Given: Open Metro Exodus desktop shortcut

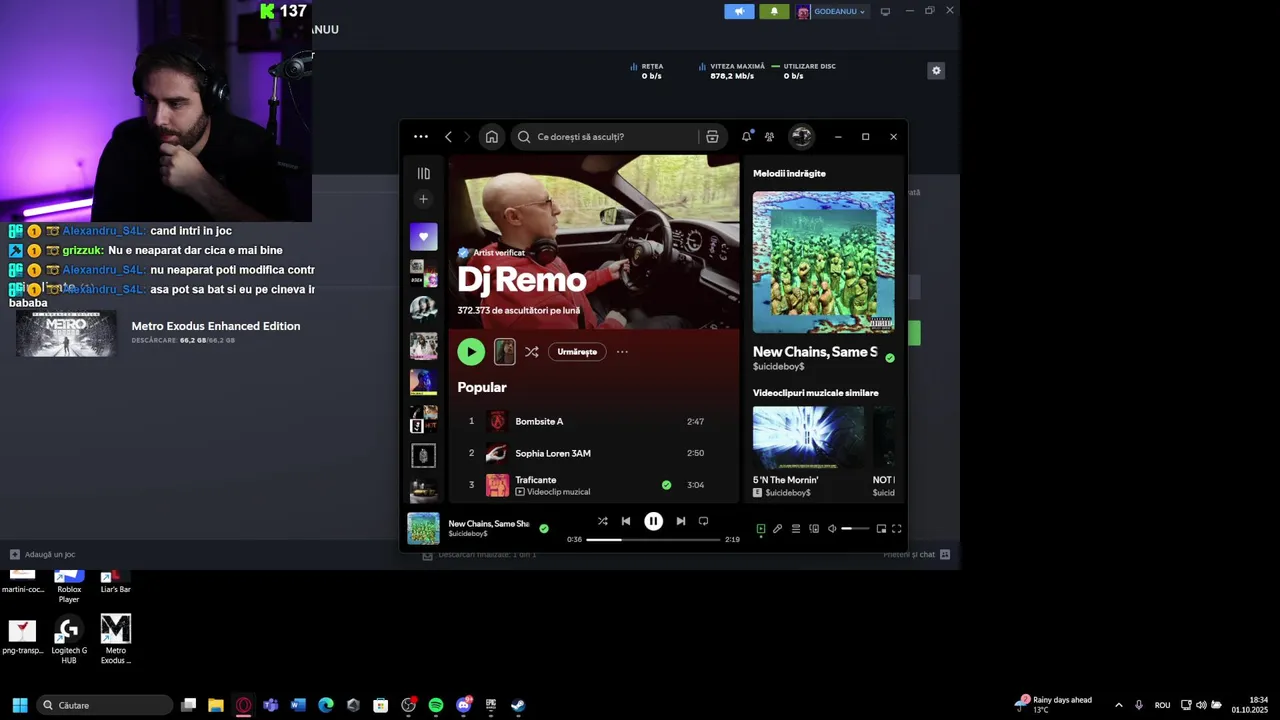Looking at the screenshot, I should click(115, 640).
